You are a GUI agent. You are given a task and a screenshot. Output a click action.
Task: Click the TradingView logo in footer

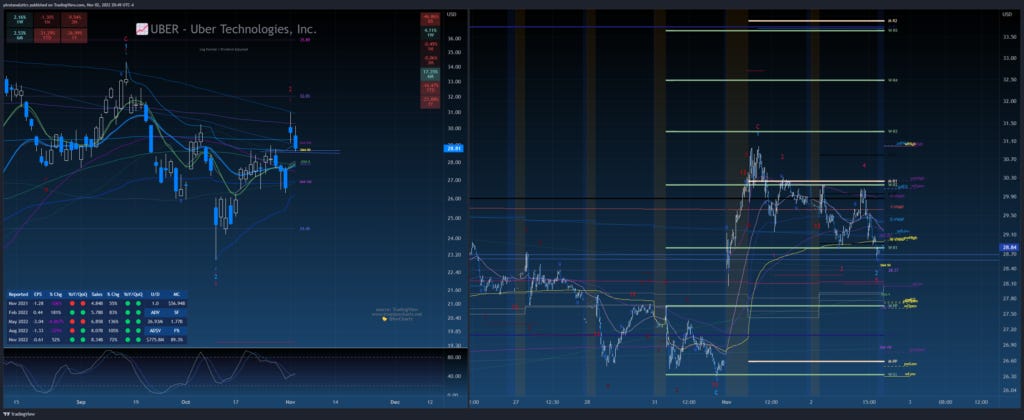(x=17, y=414)
